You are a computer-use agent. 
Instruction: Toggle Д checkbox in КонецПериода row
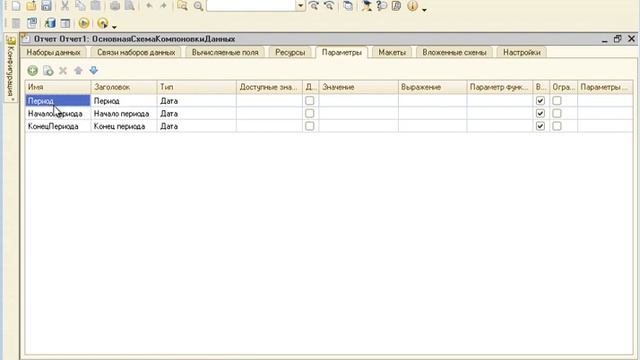[310, 126]
